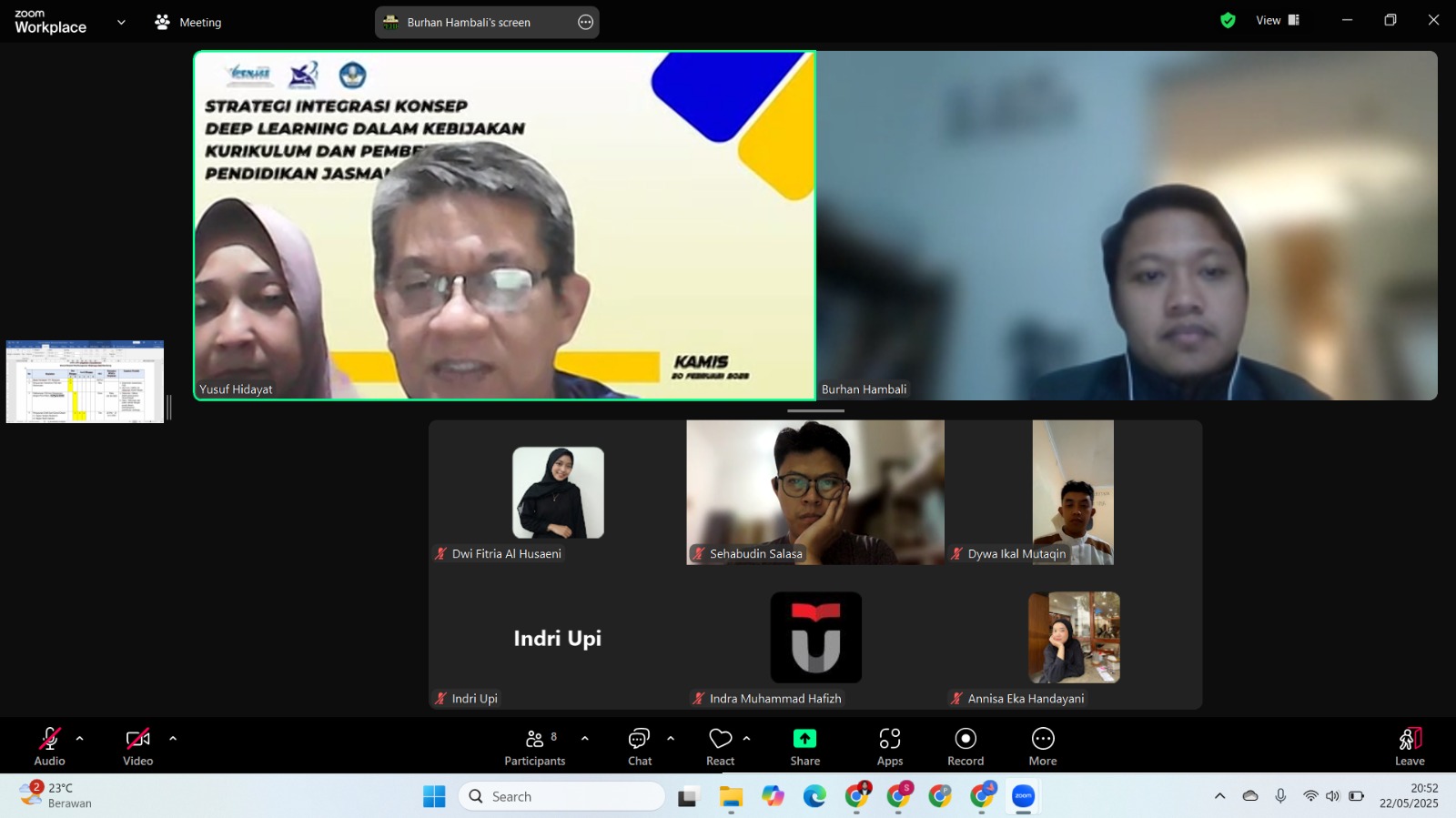1456x818 pixels.
Task: Click the green encryption shield icon
Action: 1228,20
